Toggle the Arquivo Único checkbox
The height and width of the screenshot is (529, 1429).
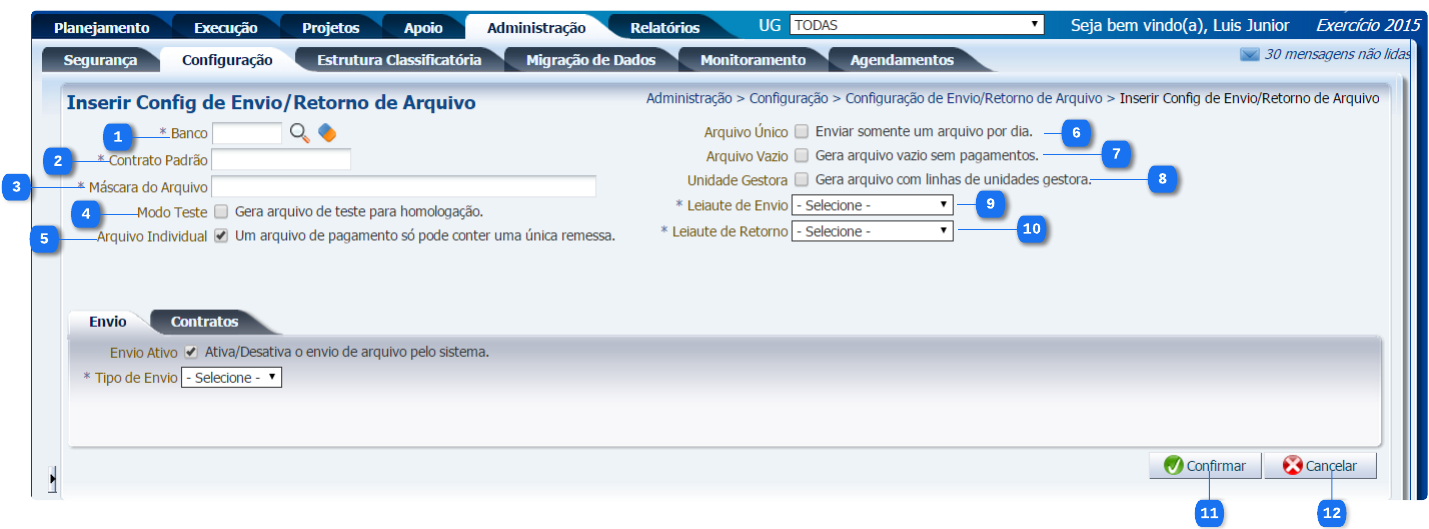click(801, 131)
